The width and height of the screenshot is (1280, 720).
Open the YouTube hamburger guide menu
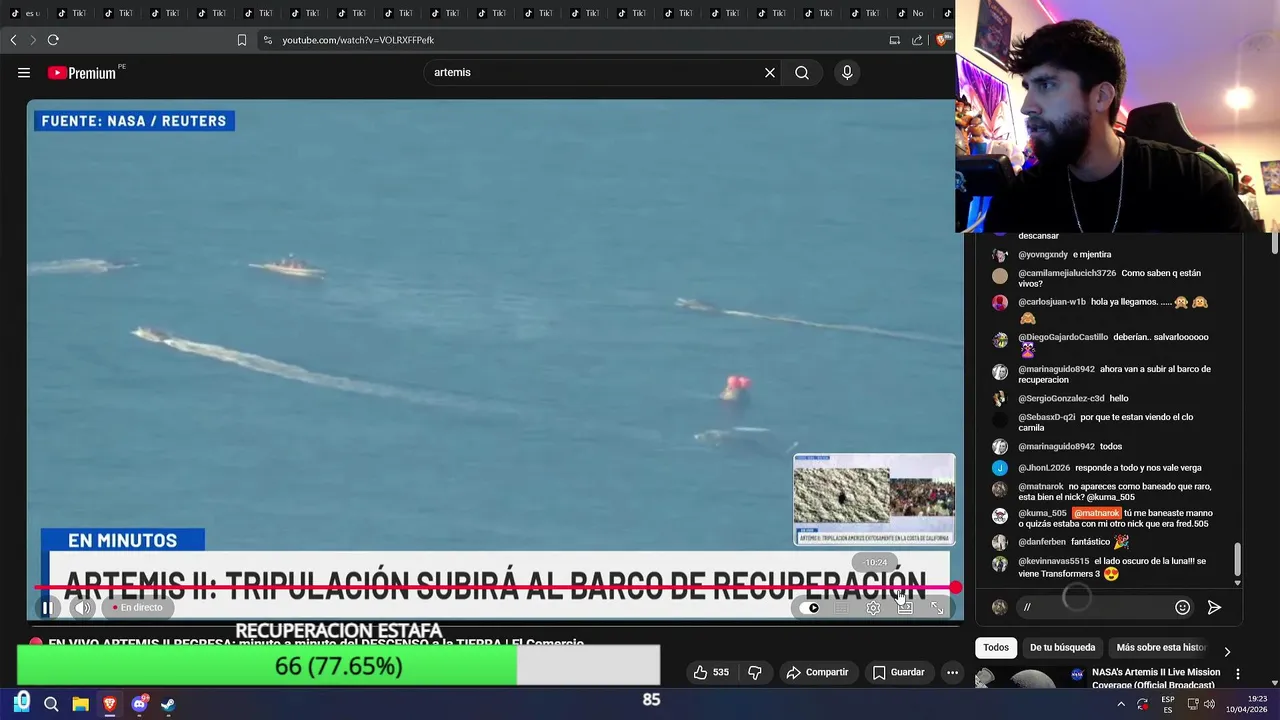(x=24, y=72)
